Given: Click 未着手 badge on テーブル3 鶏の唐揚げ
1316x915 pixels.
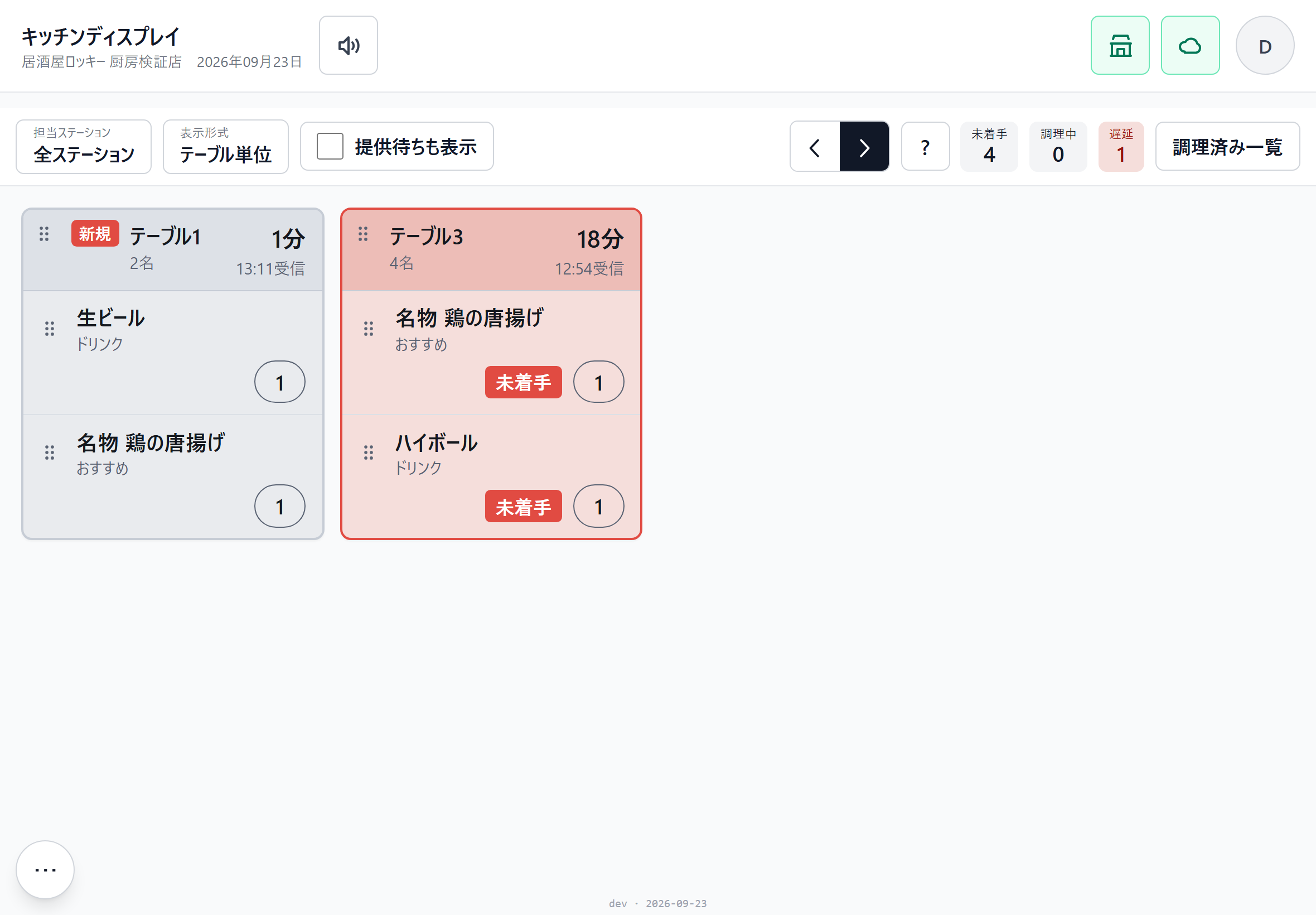Looking at the screenshot, I should pos(524,382).
